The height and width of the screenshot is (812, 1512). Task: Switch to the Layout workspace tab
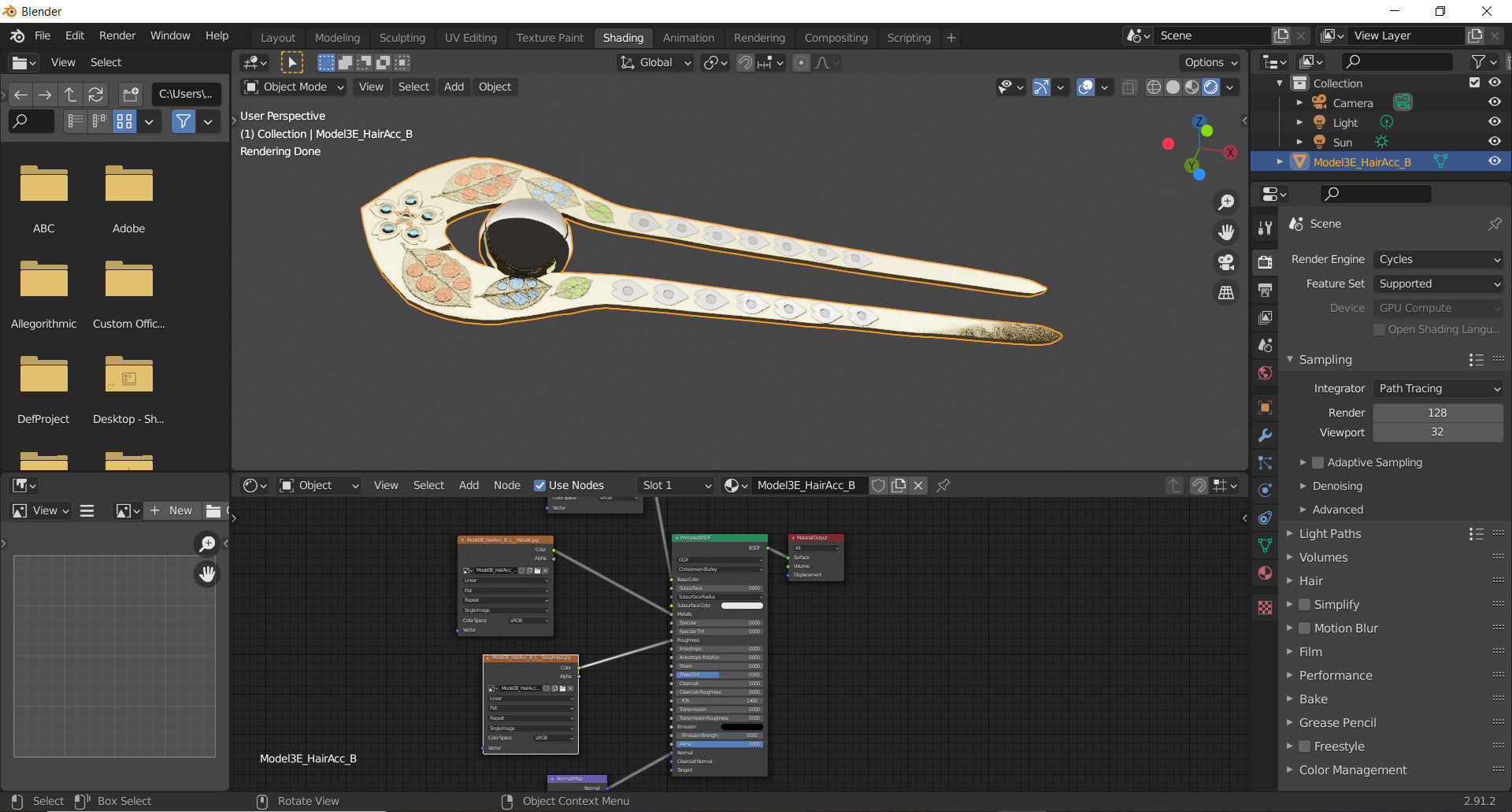(x=278, y=37)
